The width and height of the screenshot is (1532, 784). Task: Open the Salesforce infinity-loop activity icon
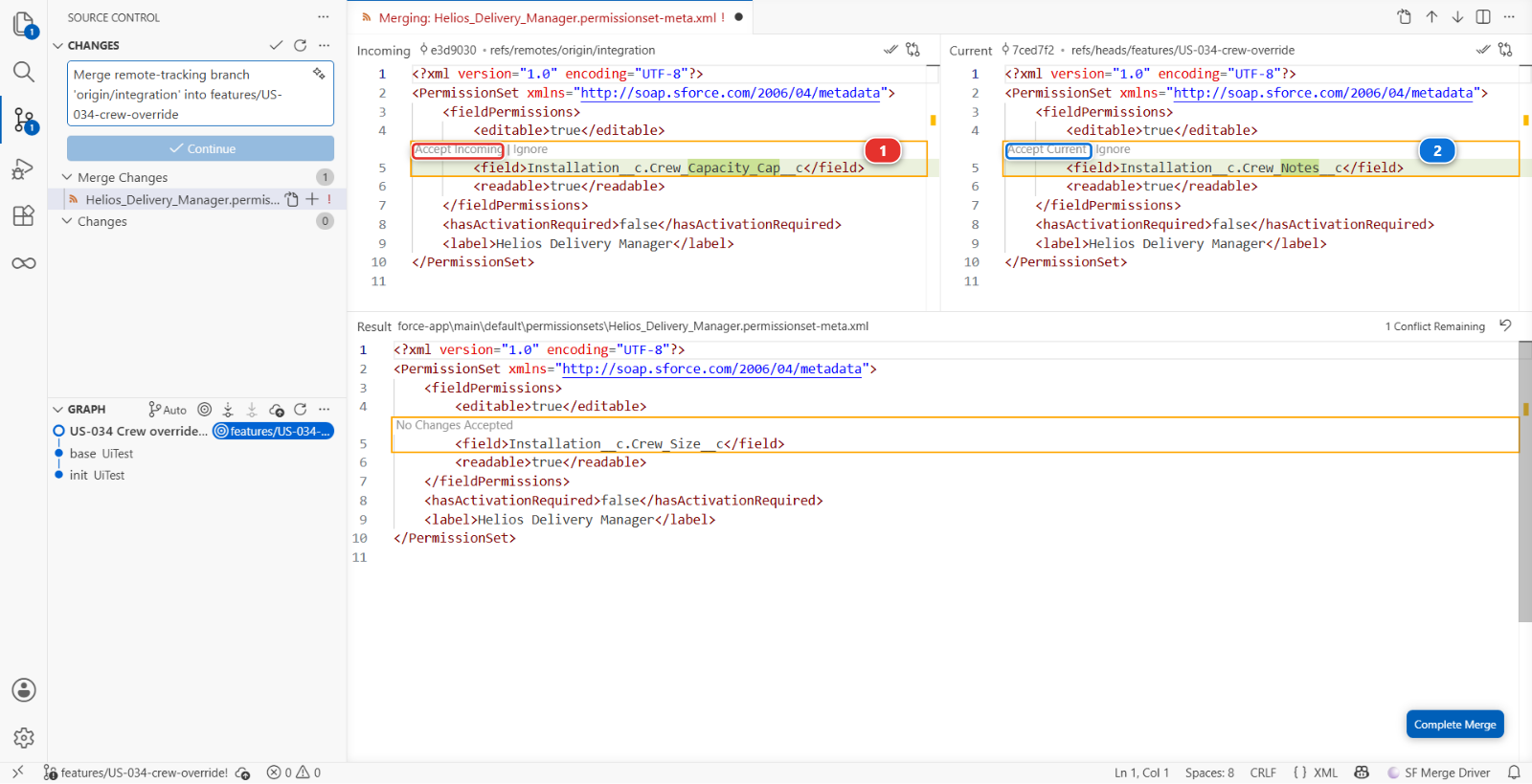pyautogui.click(x=24, y=263)
